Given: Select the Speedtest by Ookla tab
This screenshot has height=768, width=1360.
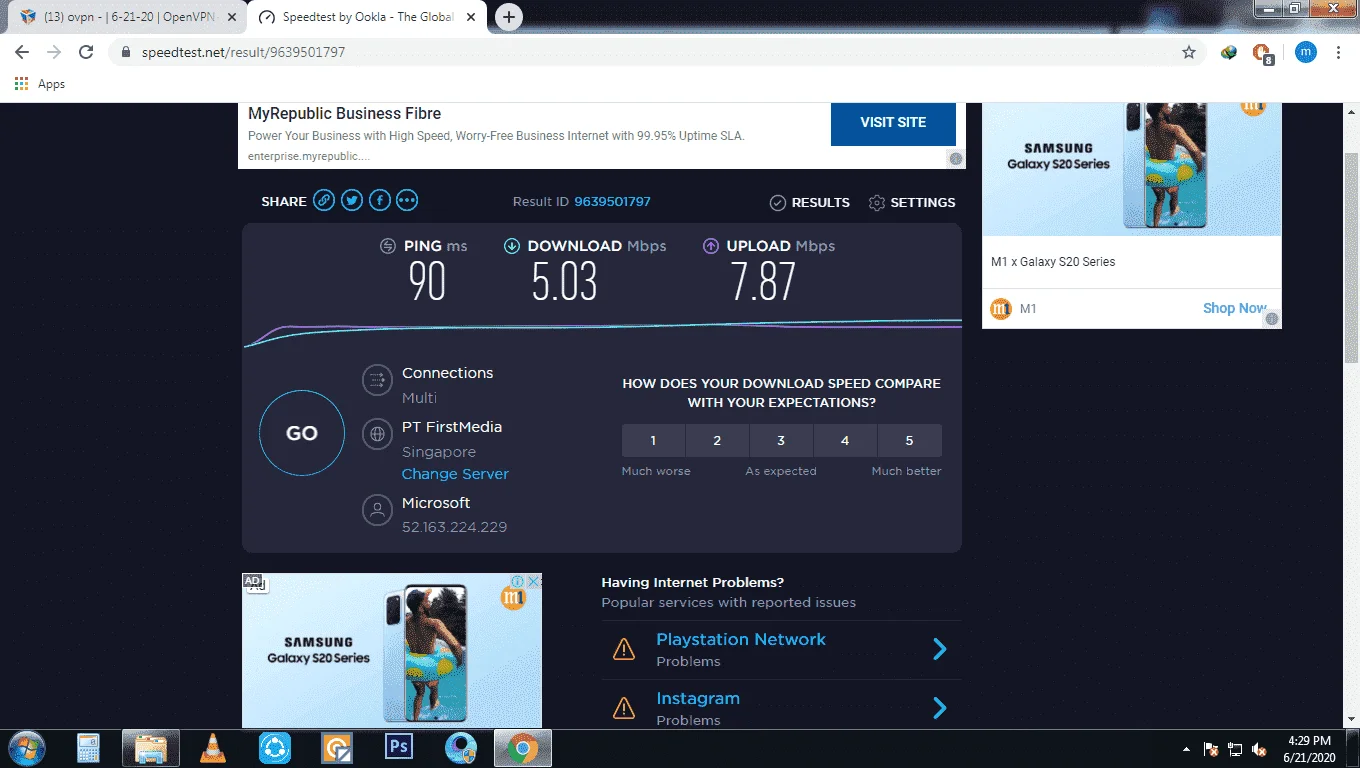Looking at the screenshot, I should click(366, 17).
